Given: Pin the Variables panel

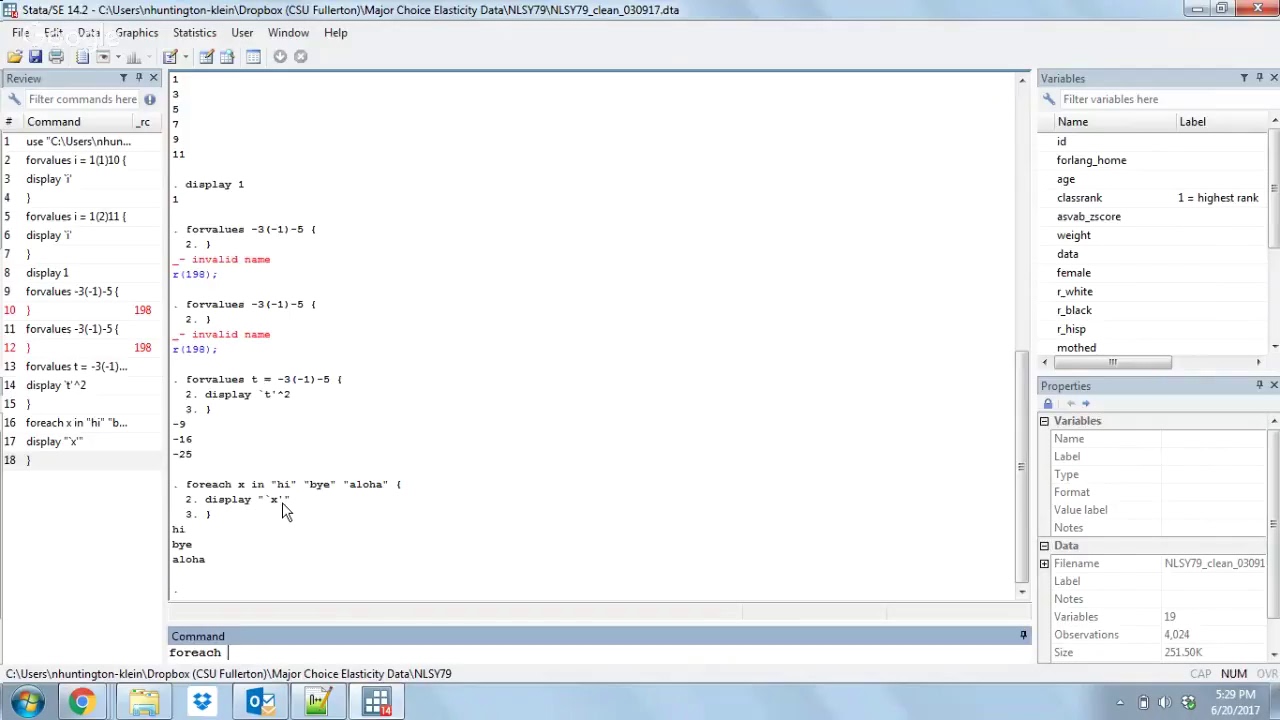Looking at the screenshot, I should (1259, 78).
